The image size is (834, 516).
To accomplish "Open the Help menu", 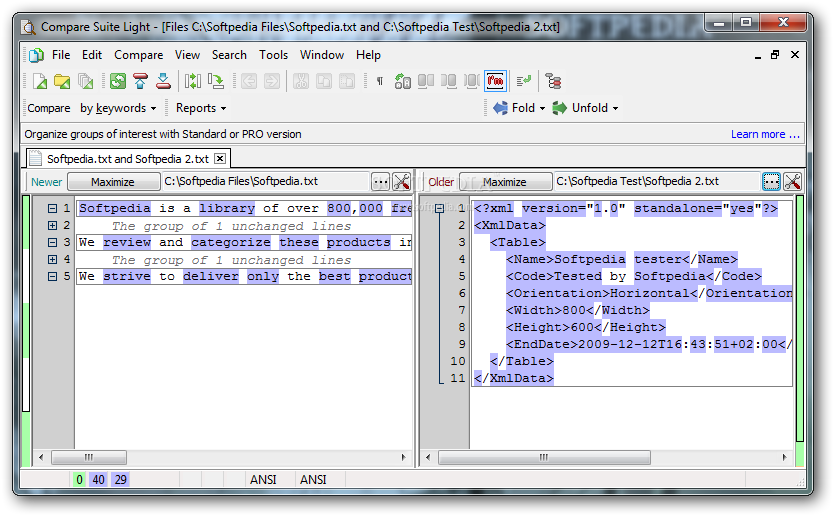I will pos(368,55).
